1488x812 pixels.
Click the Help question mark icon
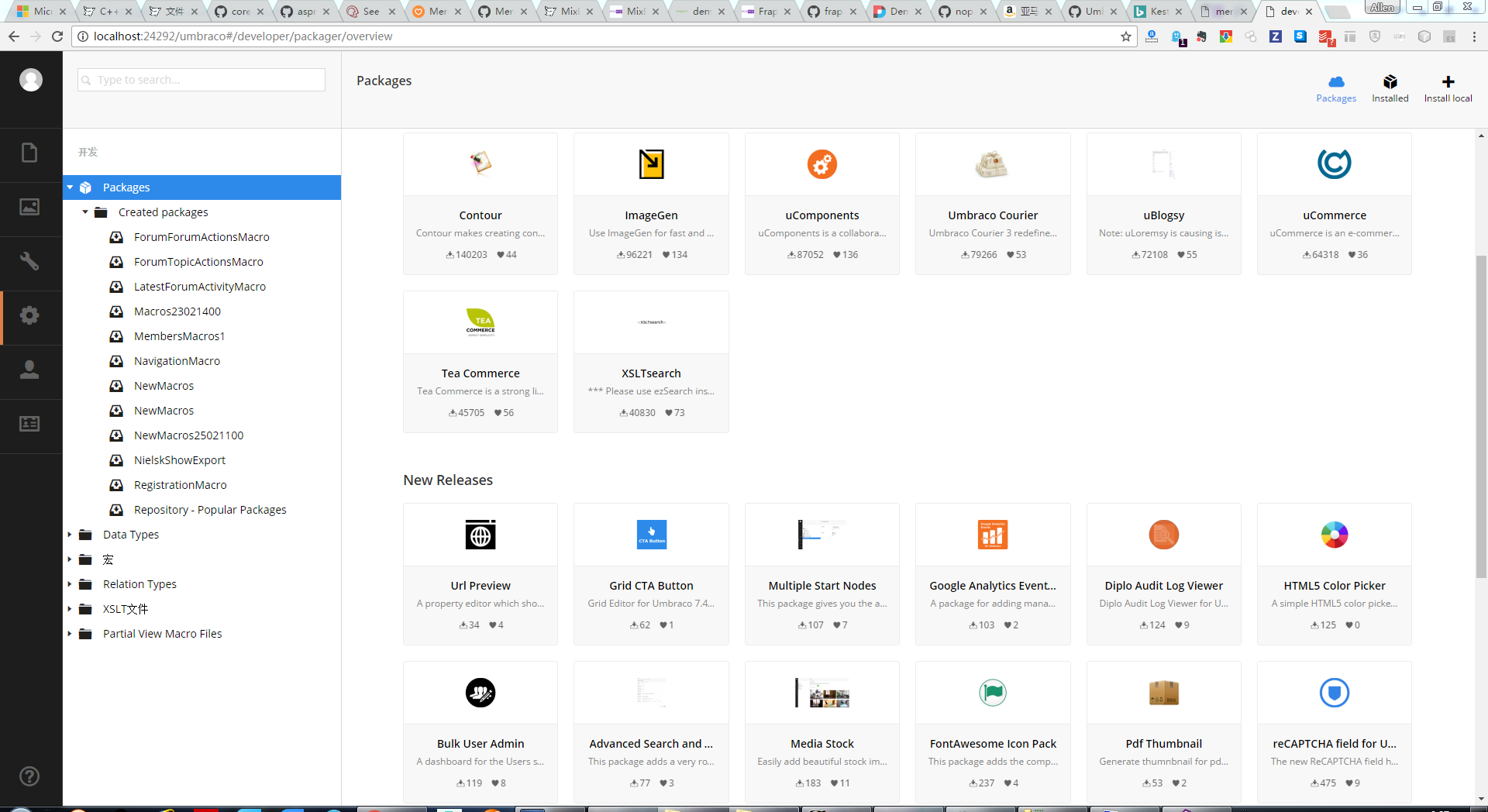(x=29, y=776)
